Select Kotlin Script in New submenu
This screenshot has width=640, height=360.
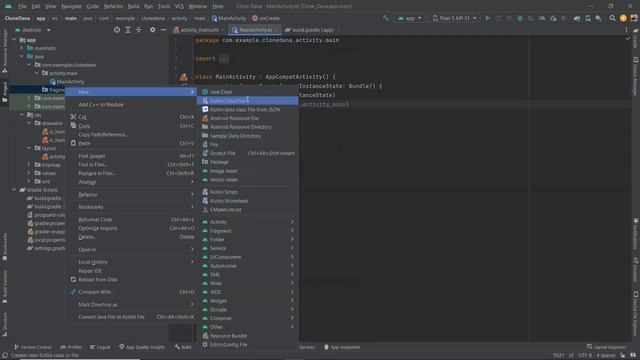tap(248, 192)
